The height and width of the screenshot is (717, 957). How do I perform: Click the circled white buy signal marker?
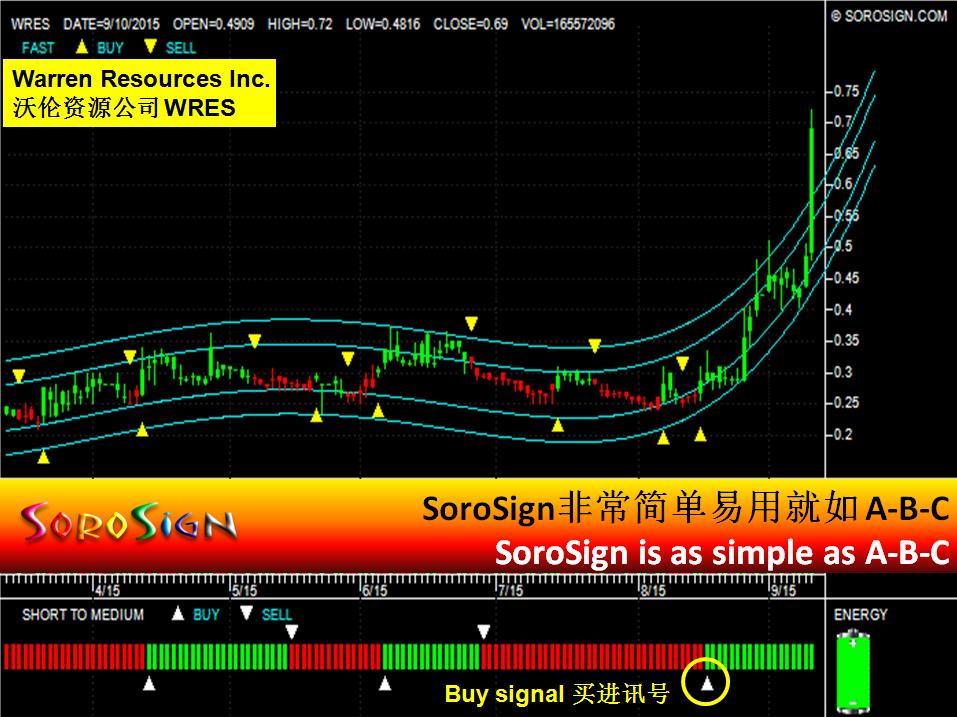[x=707, y=683]
